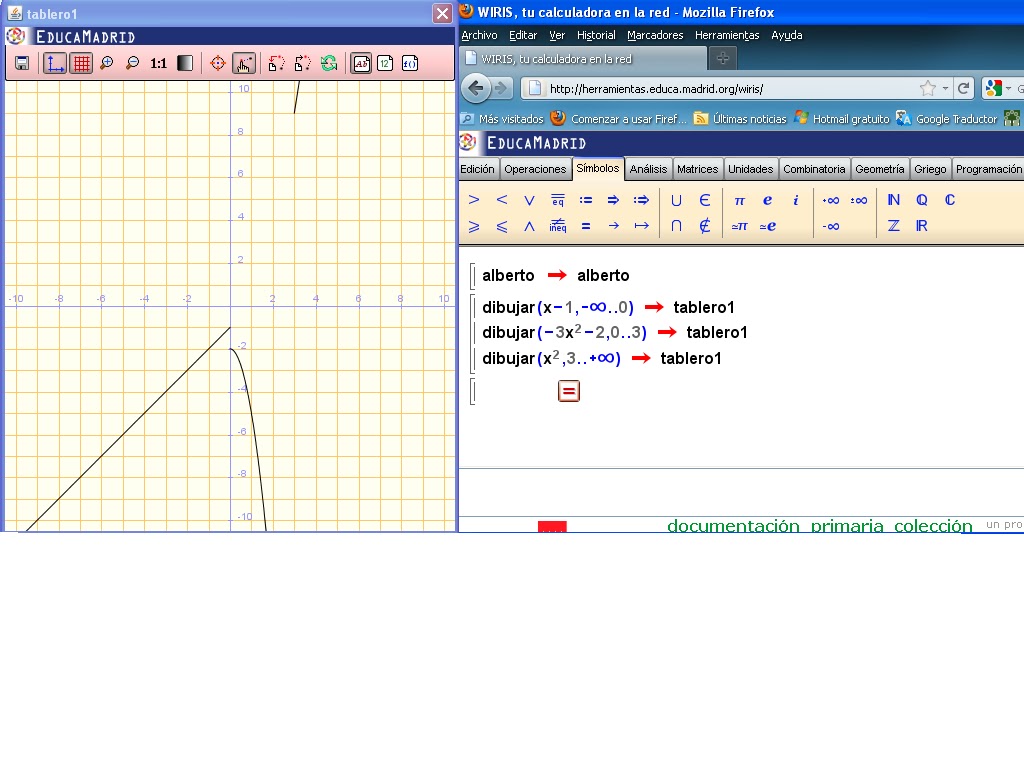Viewport: 1024px width, 768px height.
Task: Toggle the Ab labels button in tablero1
Action: pos(361,63)
